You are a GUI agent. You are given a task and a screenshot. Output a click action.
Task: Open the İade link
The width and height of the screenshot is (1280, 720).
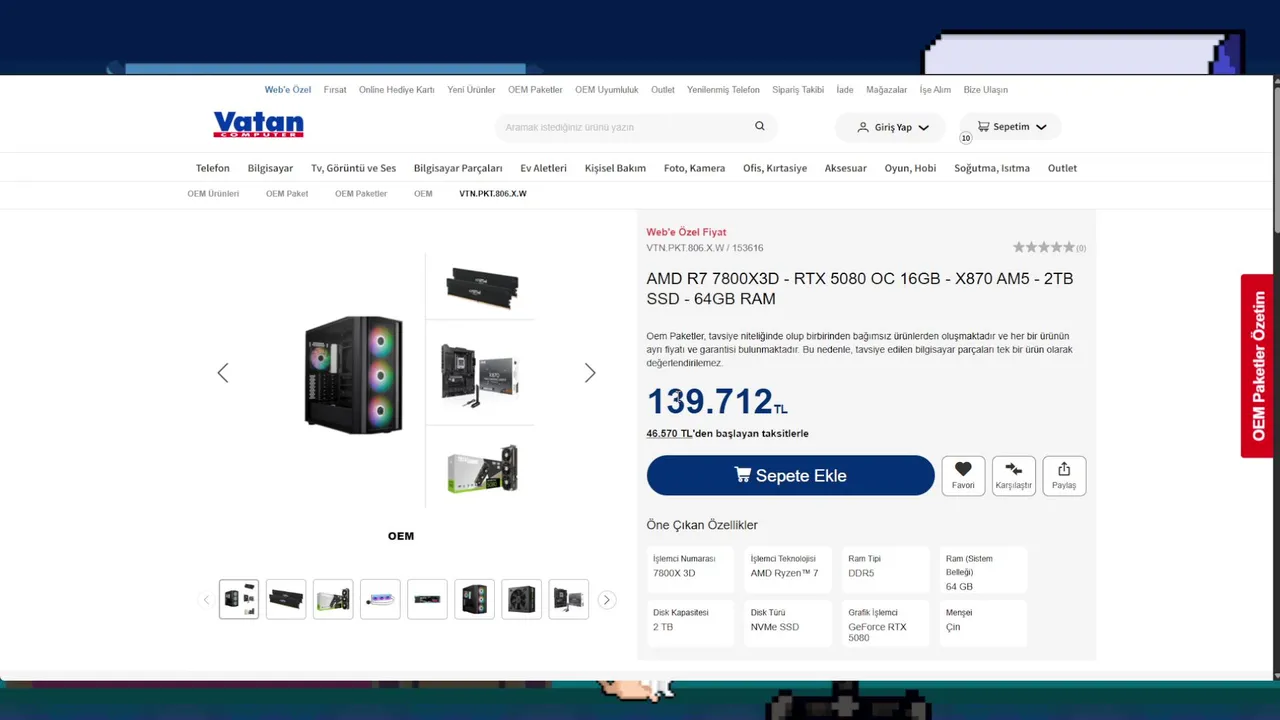(845, 90)
